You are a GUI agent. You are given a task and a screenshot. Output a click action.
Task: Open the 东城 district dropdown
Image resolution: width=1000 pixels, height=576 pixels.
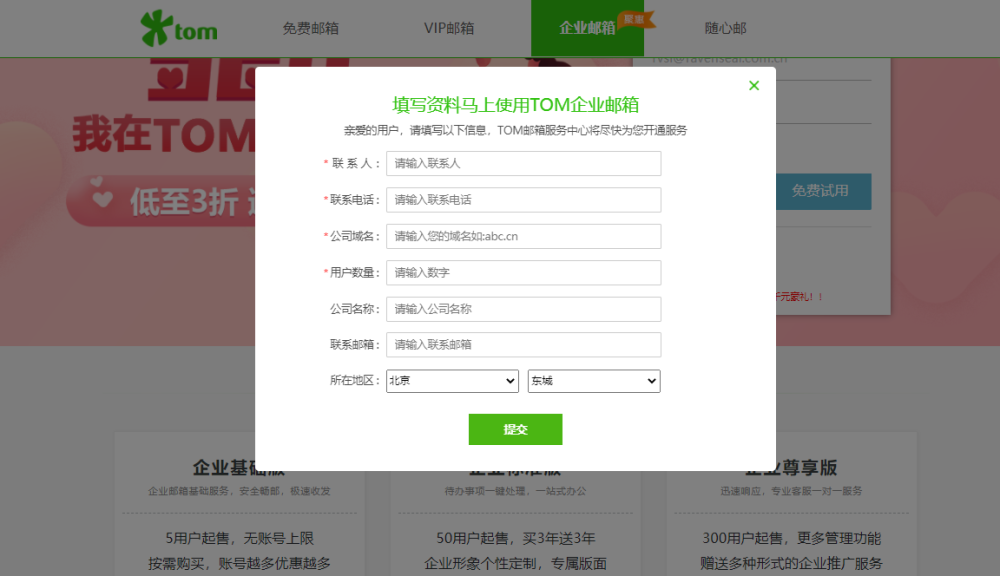tap(594, 381)
